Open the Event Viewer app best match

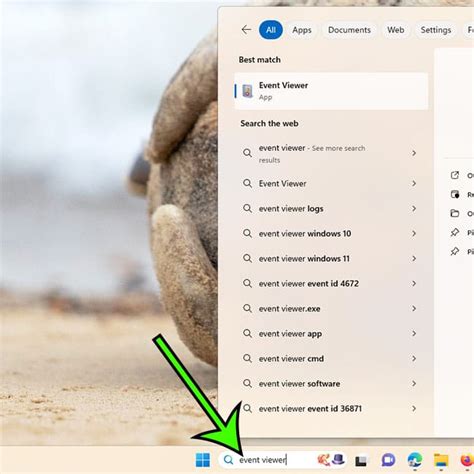(x=331, y=91)
